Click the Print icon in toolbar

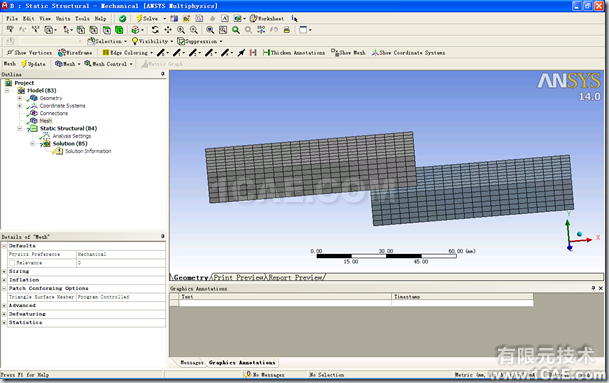coord(287,30)
